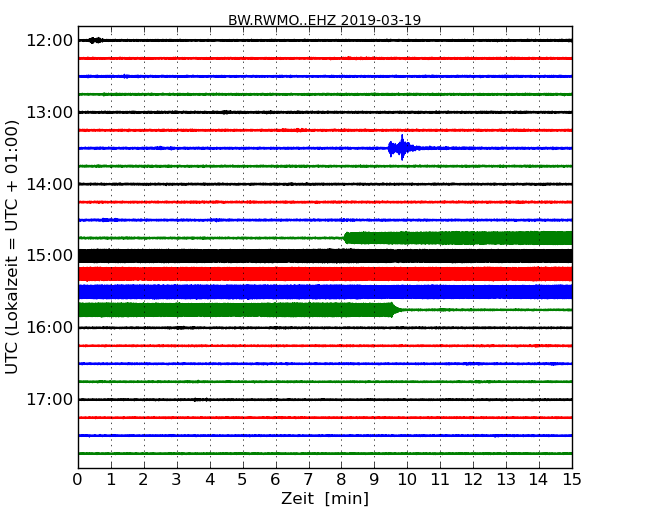
Task: Click the onset of the thick green signal near minute 8
Action: coord(347,238)
